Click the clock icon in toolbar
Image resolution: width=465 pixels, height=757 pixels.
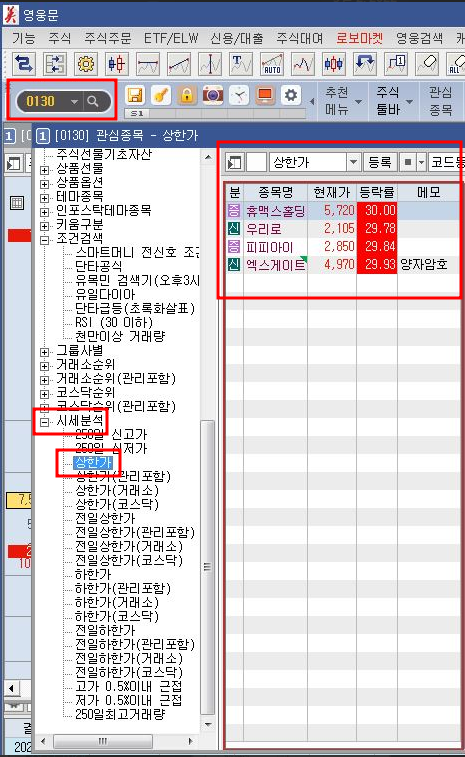[239, 95]
